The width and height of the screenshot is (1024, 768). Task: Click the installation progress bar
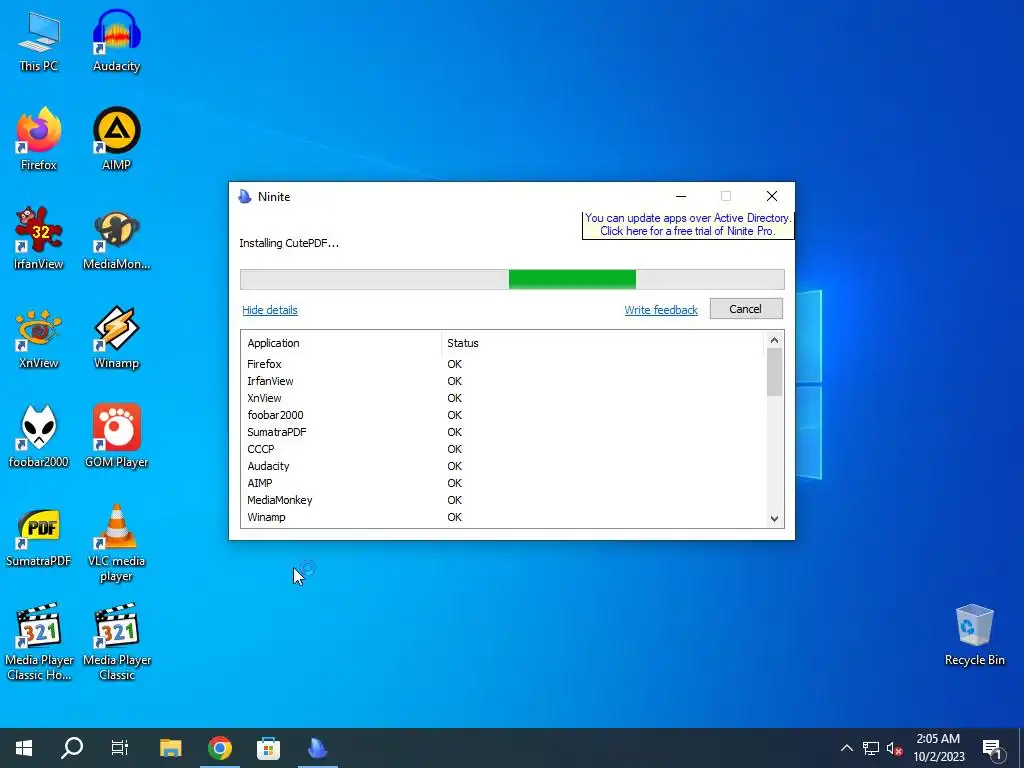tap(512, 280)
